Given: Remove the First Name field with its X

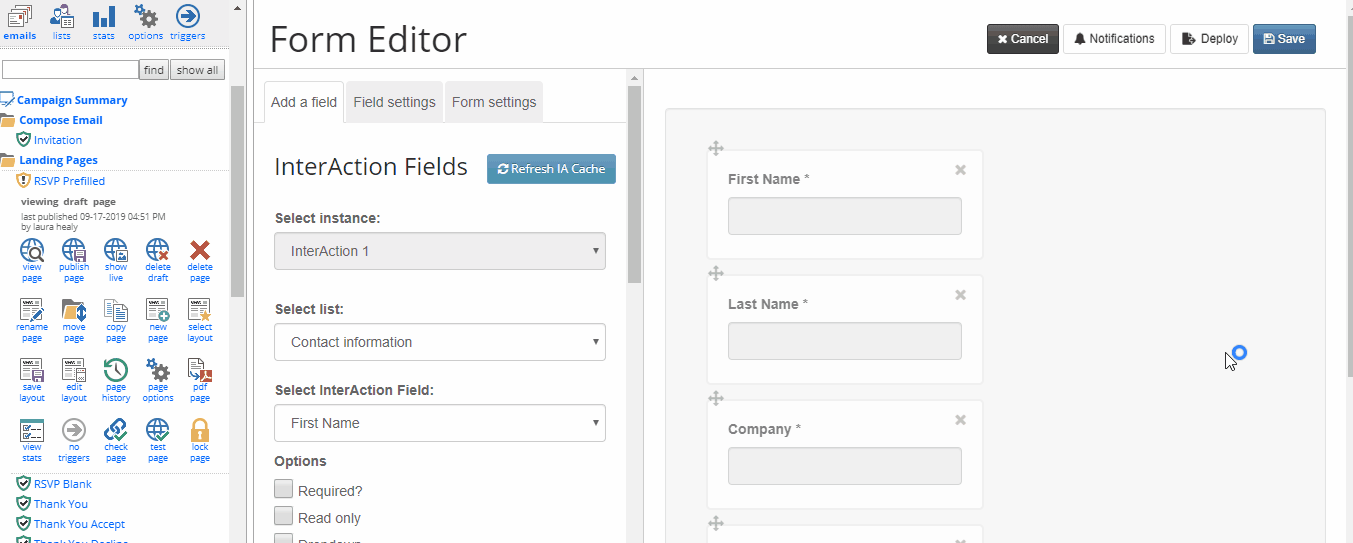Looking at the screenshot, I should [960, 170].
